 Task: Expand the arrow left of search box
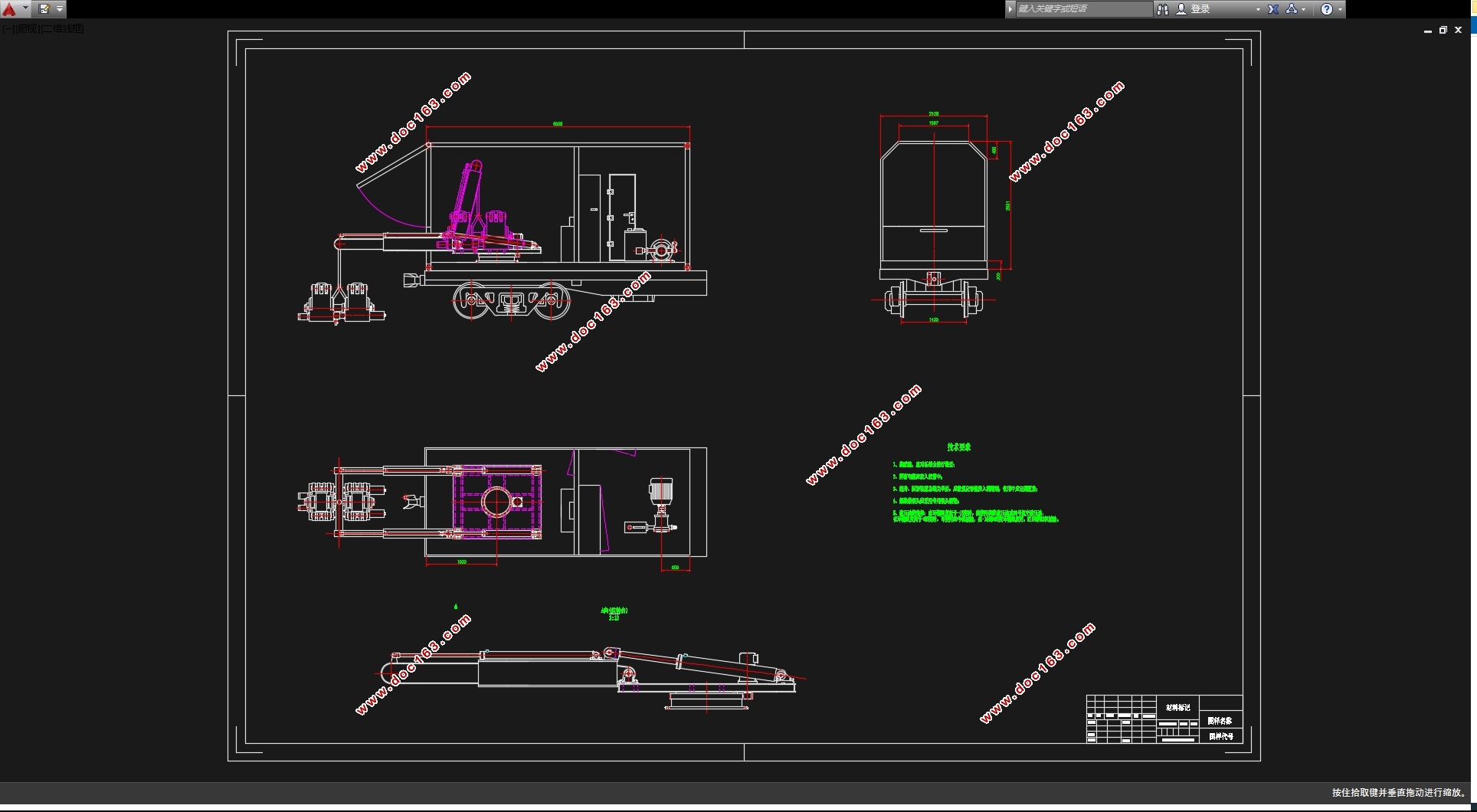click(x=1010, y=9)
